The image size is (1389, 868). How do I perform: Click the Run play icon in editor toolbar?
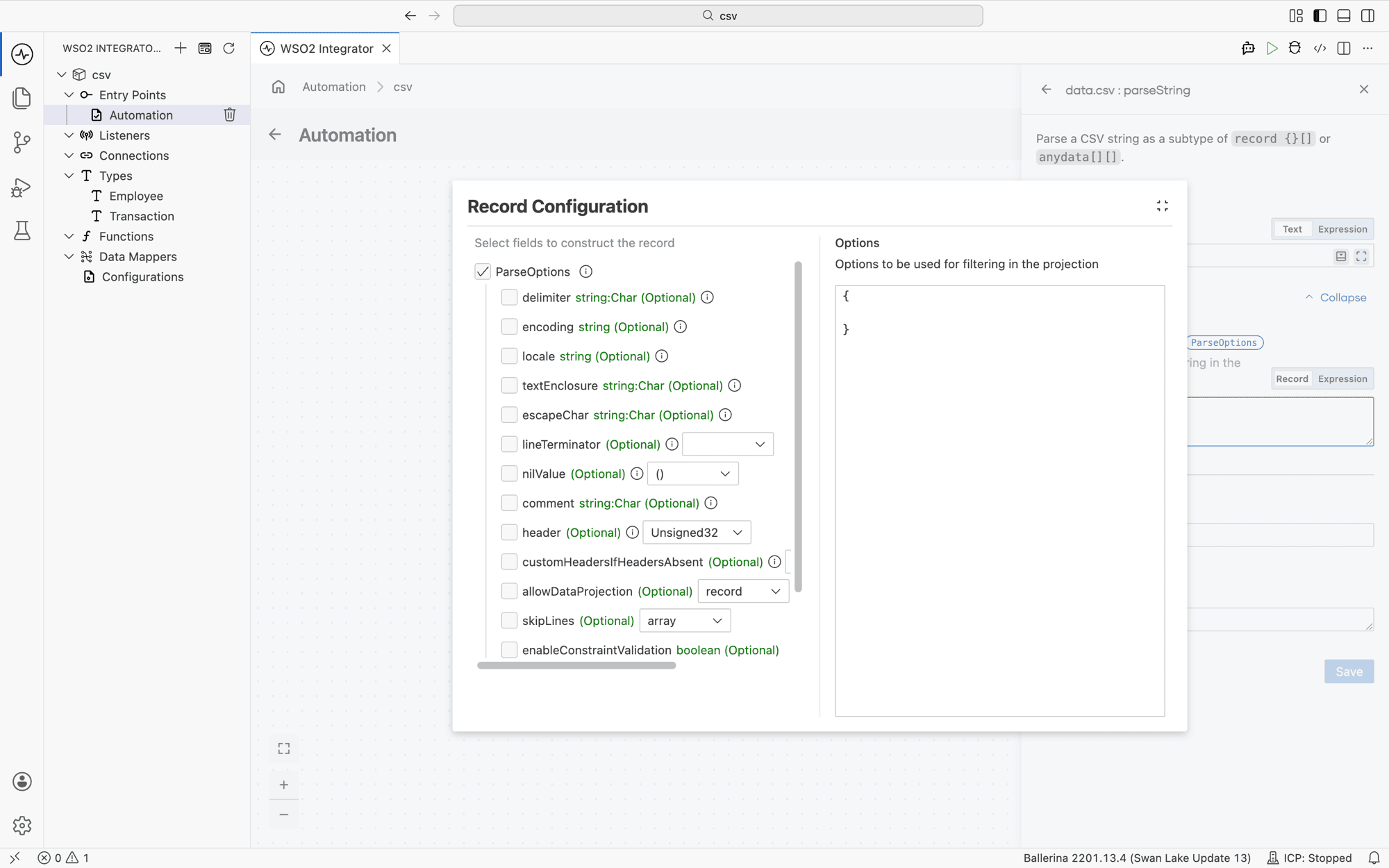pos(1272,48)
